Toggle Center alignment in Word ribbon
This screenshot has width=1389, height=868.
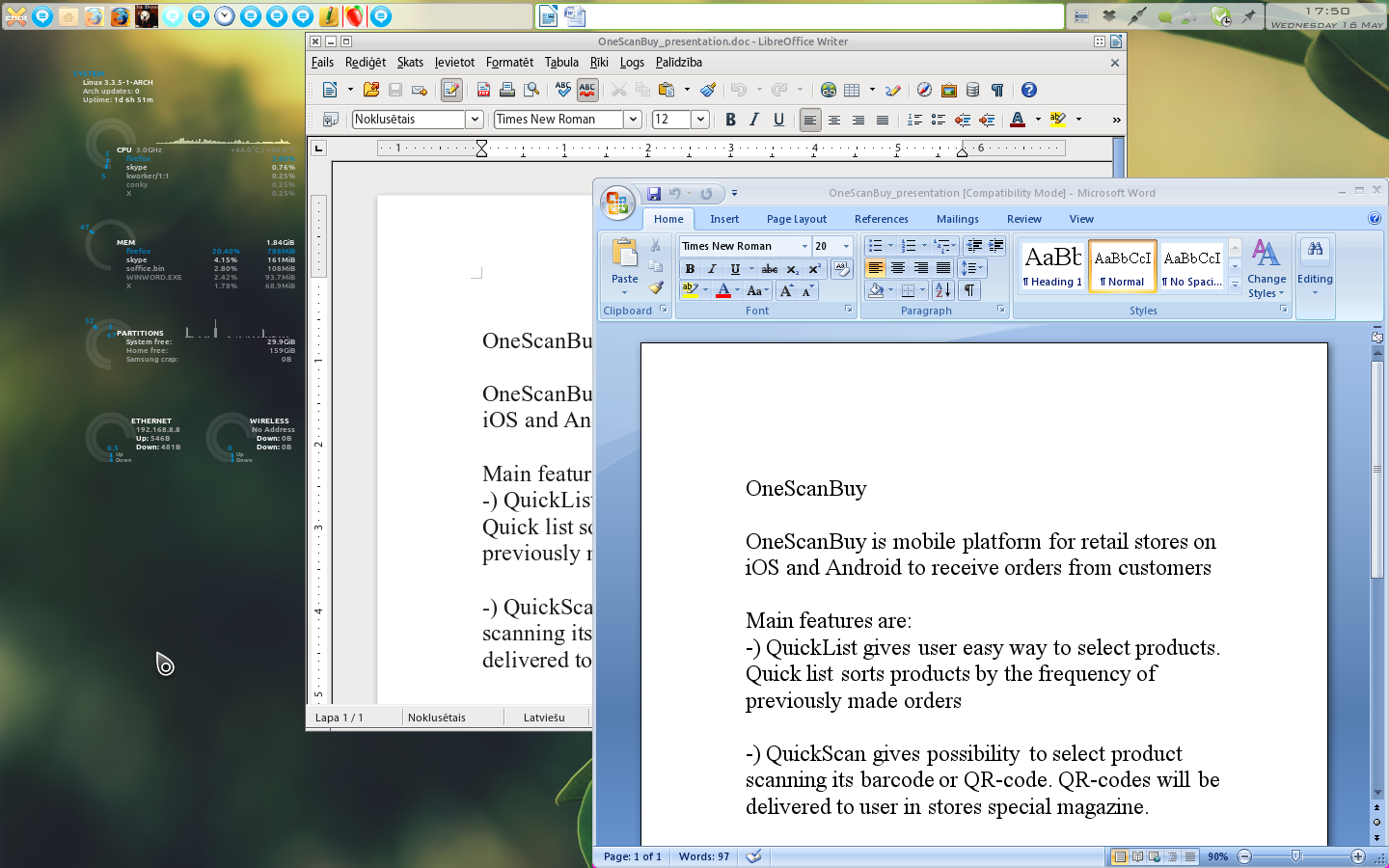(x=898, y=268)
